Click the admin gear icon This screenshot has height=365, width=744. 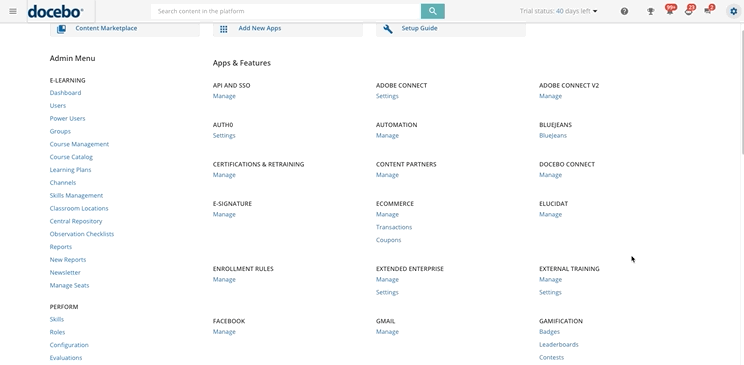[x=734, y=11]
